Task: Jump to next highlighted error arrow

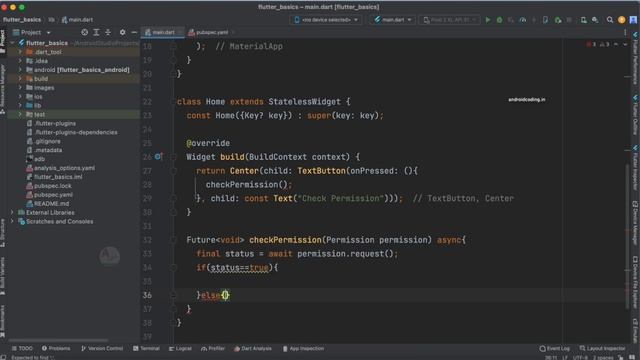Action: pos(625,44)
